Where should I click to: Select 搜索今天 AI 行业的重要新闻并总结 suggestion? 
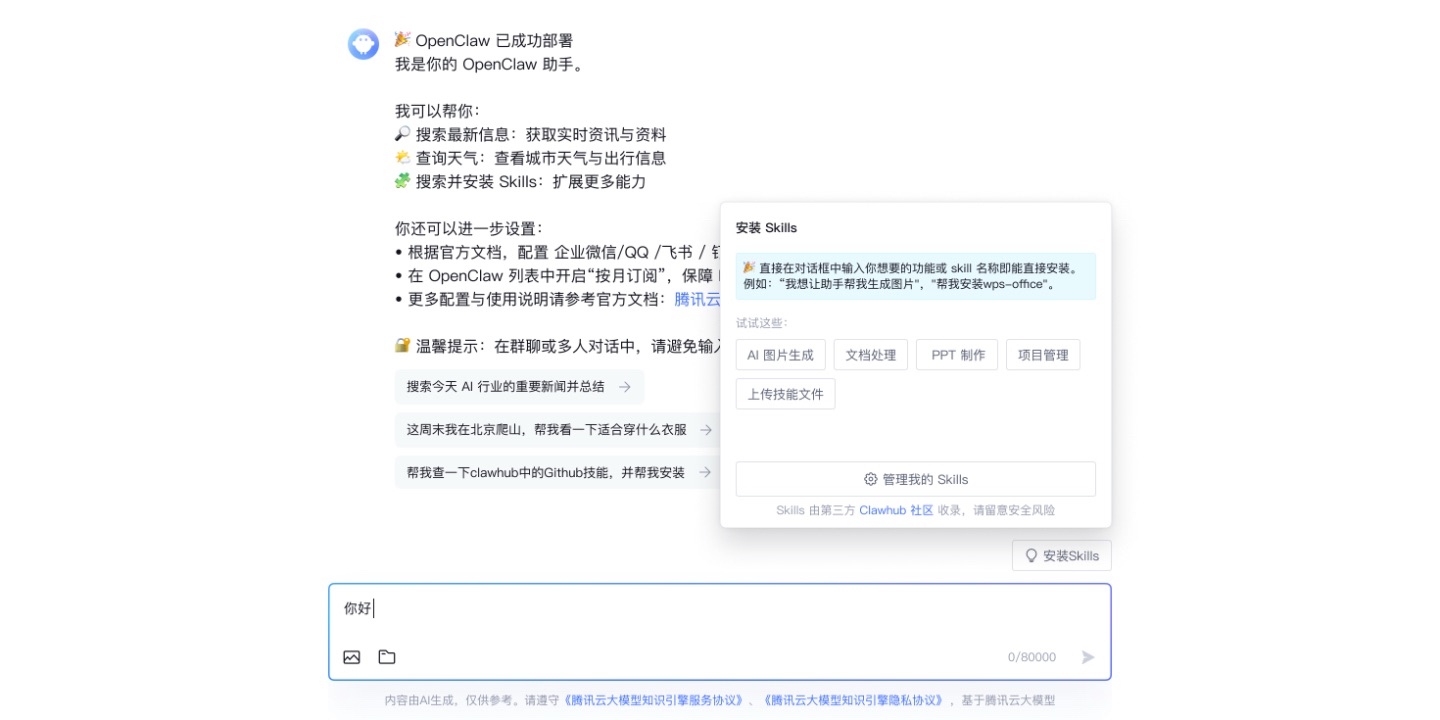point(506,387)
